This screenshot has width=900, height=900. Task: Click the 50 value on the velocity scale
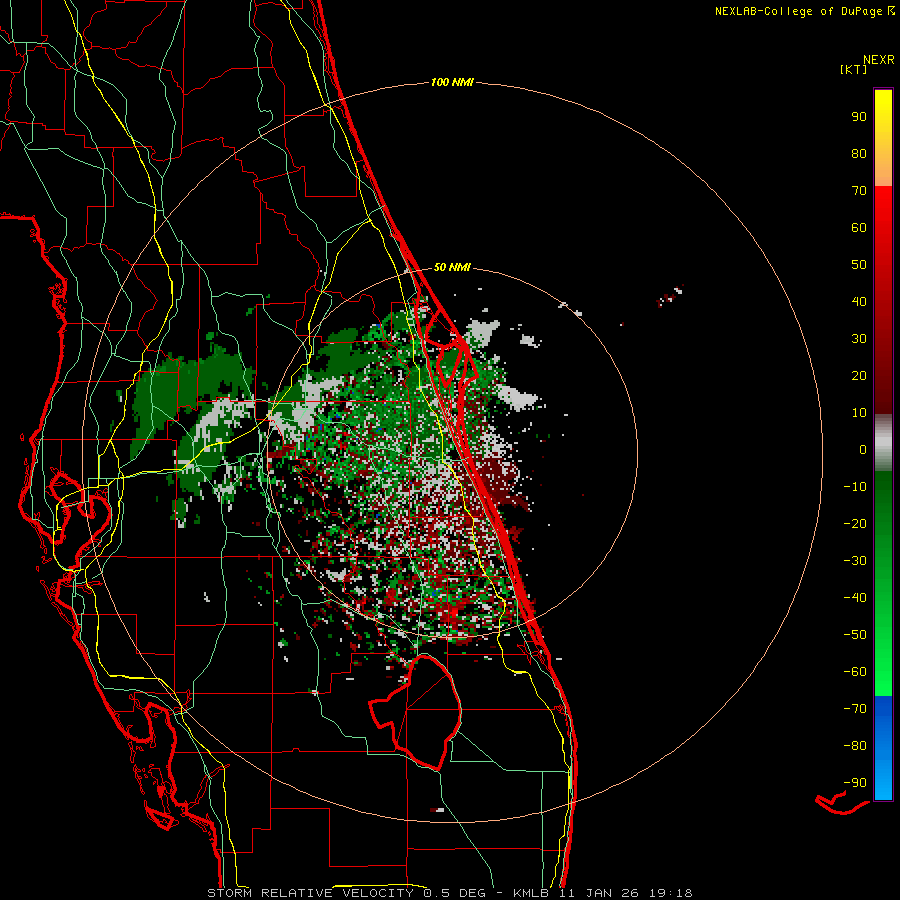[x=859, y=265]
